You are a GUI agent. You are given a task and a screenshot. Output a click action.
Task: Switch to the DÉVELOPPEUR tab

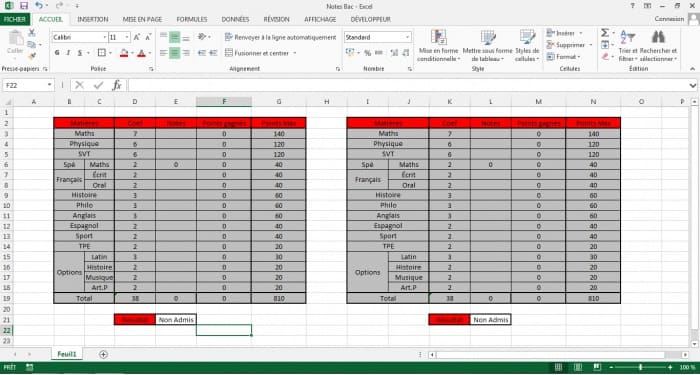[x=371, y=19]
